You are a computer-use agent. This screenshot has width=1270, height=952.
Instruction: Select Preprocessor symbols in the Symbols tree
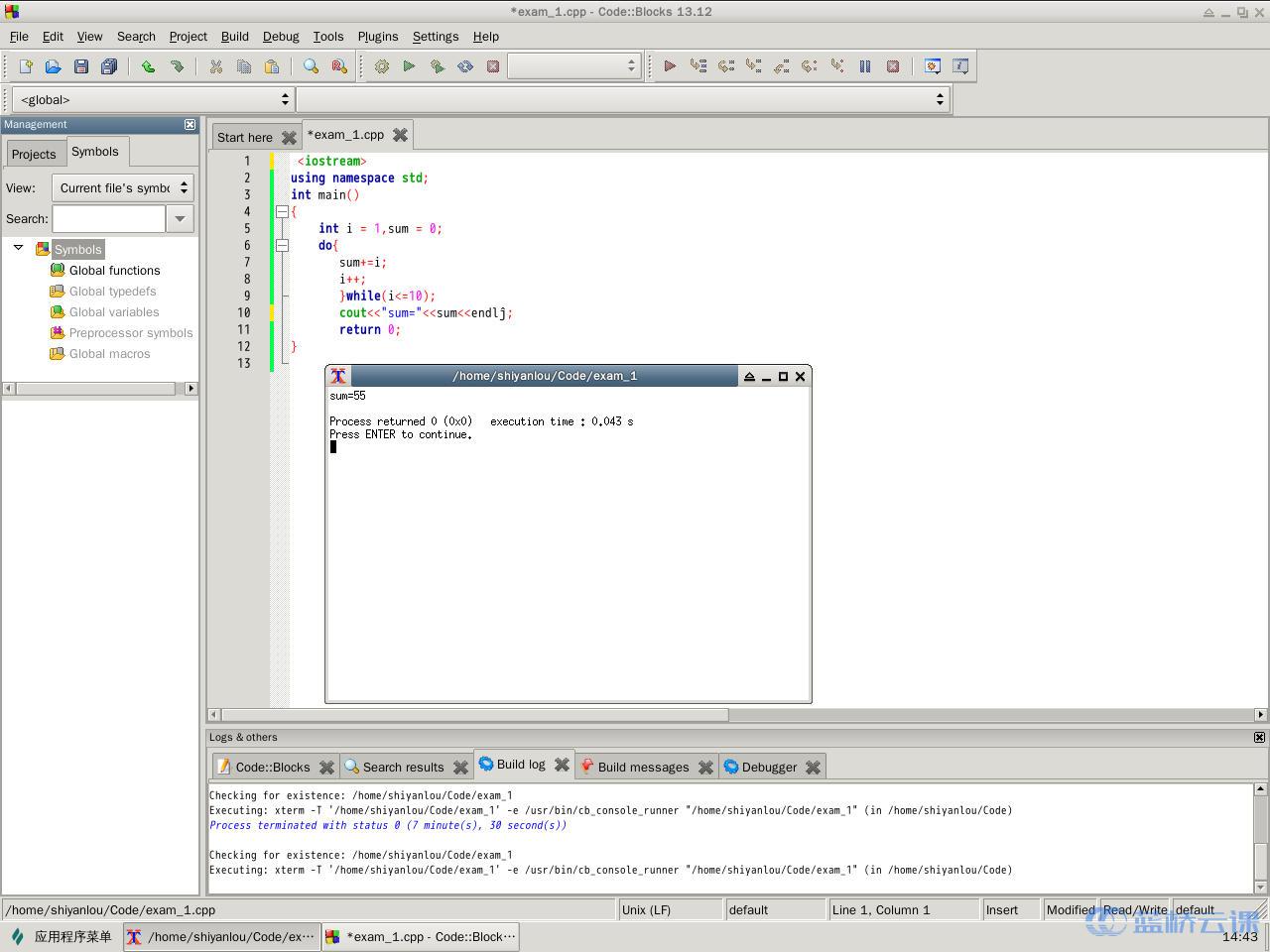pos(131,333)
